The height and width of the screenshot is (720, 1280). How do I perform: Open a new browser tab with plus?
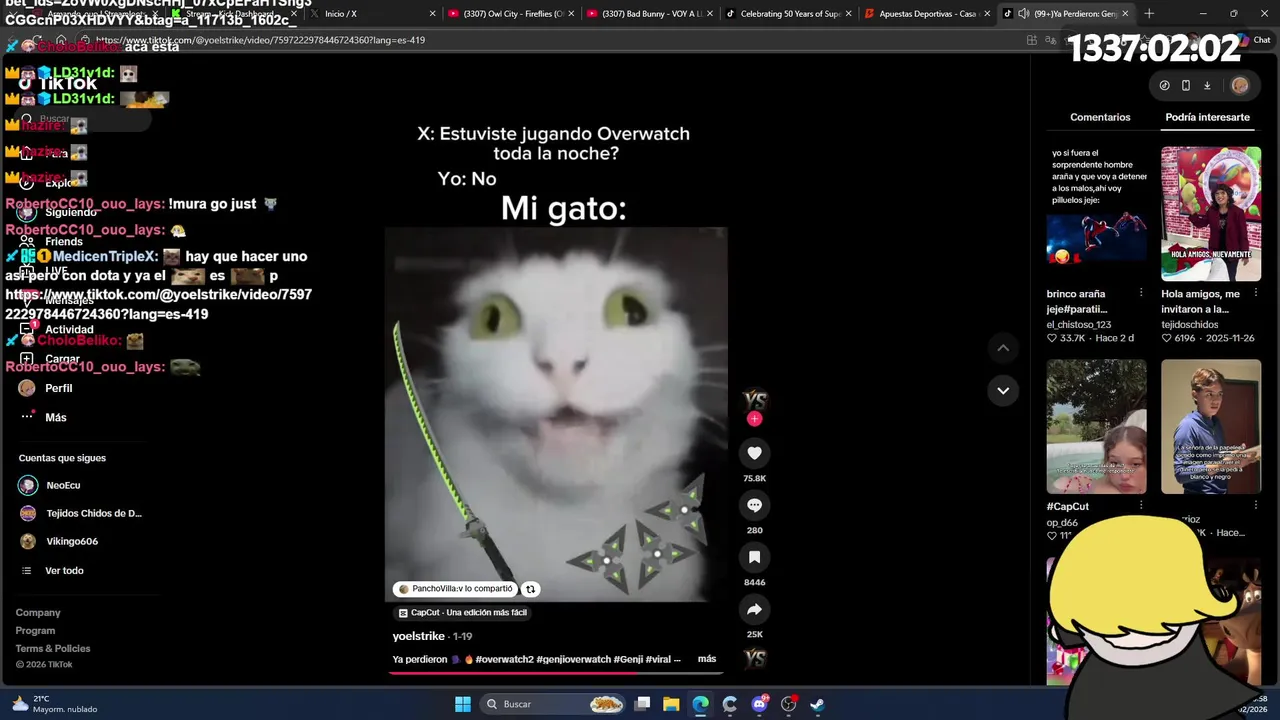(x=1149, y=14)
